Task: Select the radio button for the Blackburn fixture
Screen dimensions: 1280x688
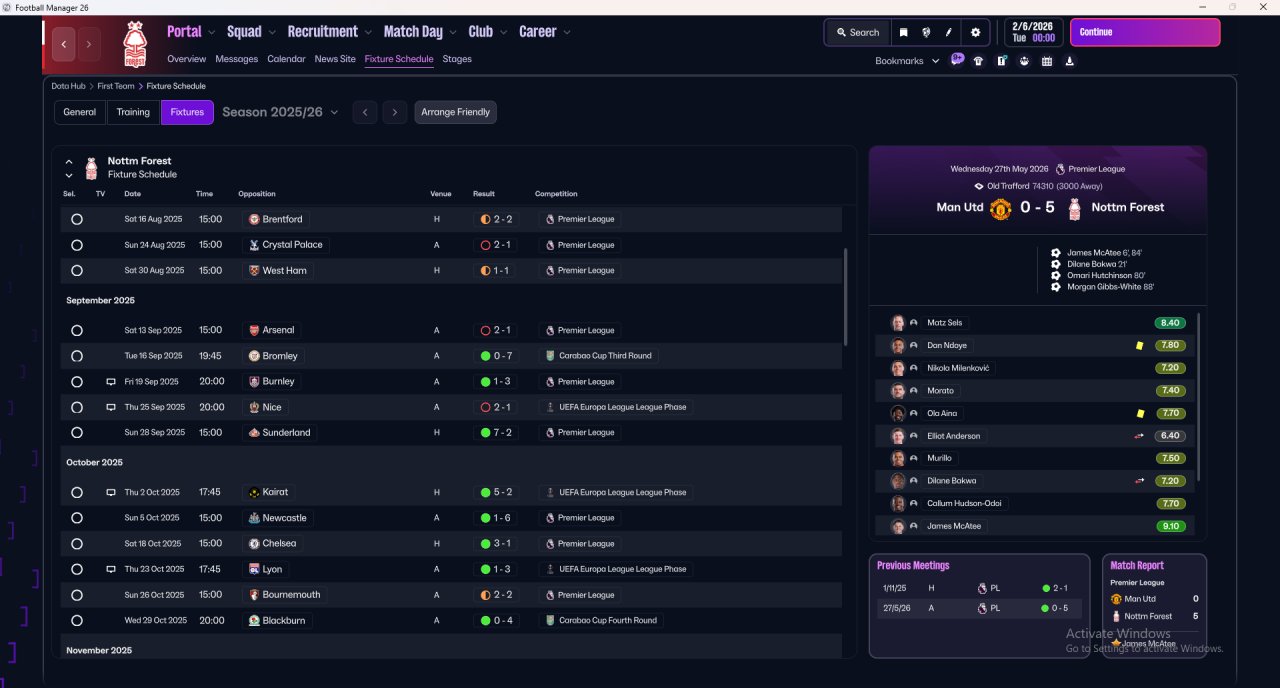Action: [77, 620]
